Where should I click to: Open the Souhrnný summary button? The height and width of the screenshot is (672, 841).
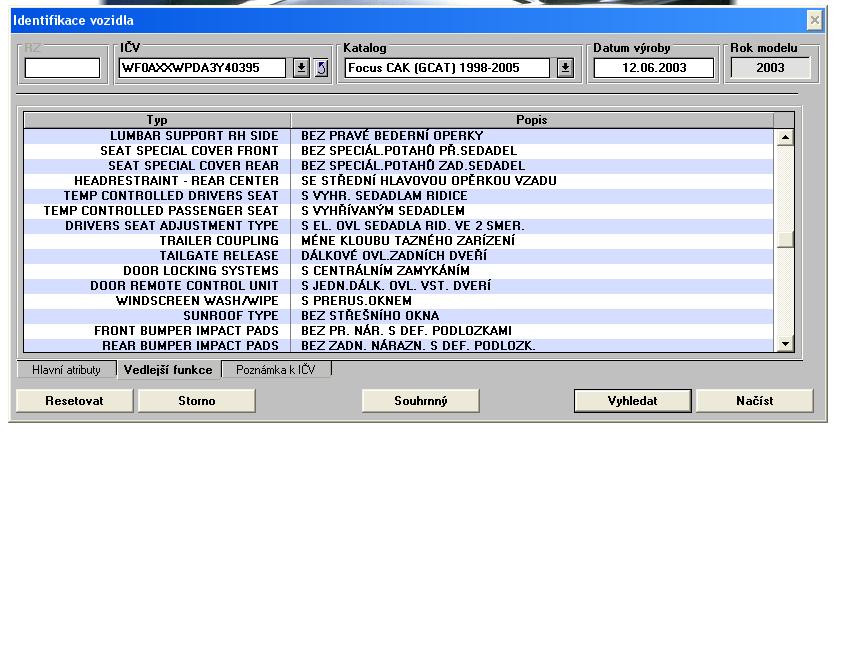pos(420,401)
